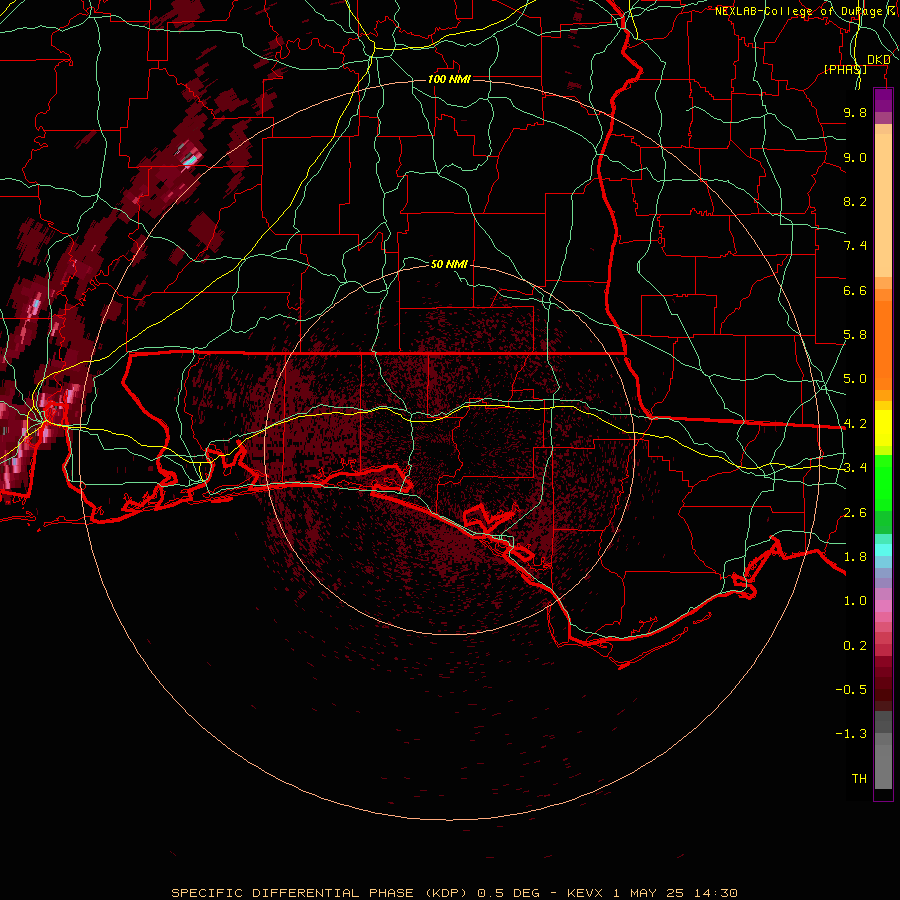Click the 9.8 value on the color scale

tap(855, 112)
